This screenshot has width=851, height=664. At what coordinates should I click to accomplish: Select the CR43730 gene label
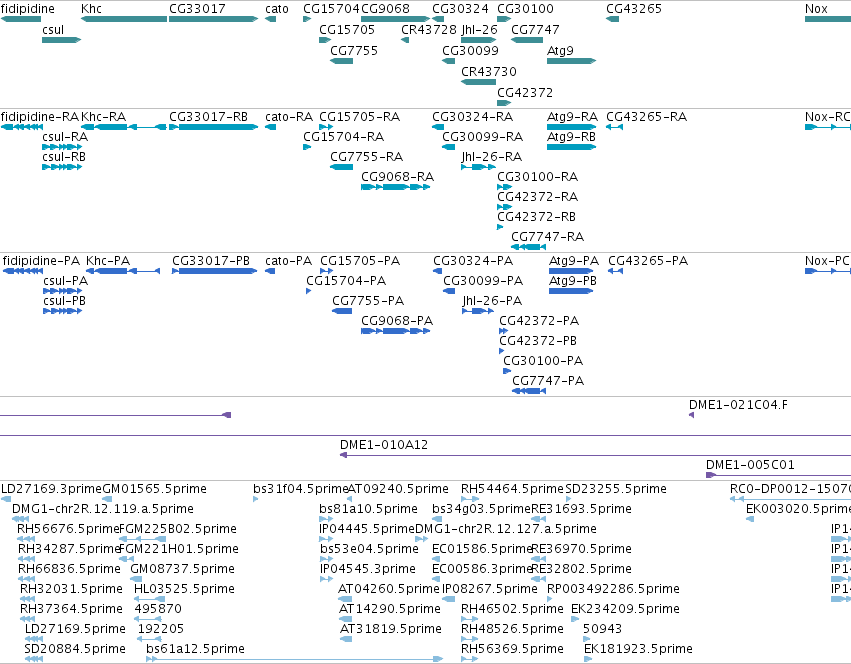489,72
